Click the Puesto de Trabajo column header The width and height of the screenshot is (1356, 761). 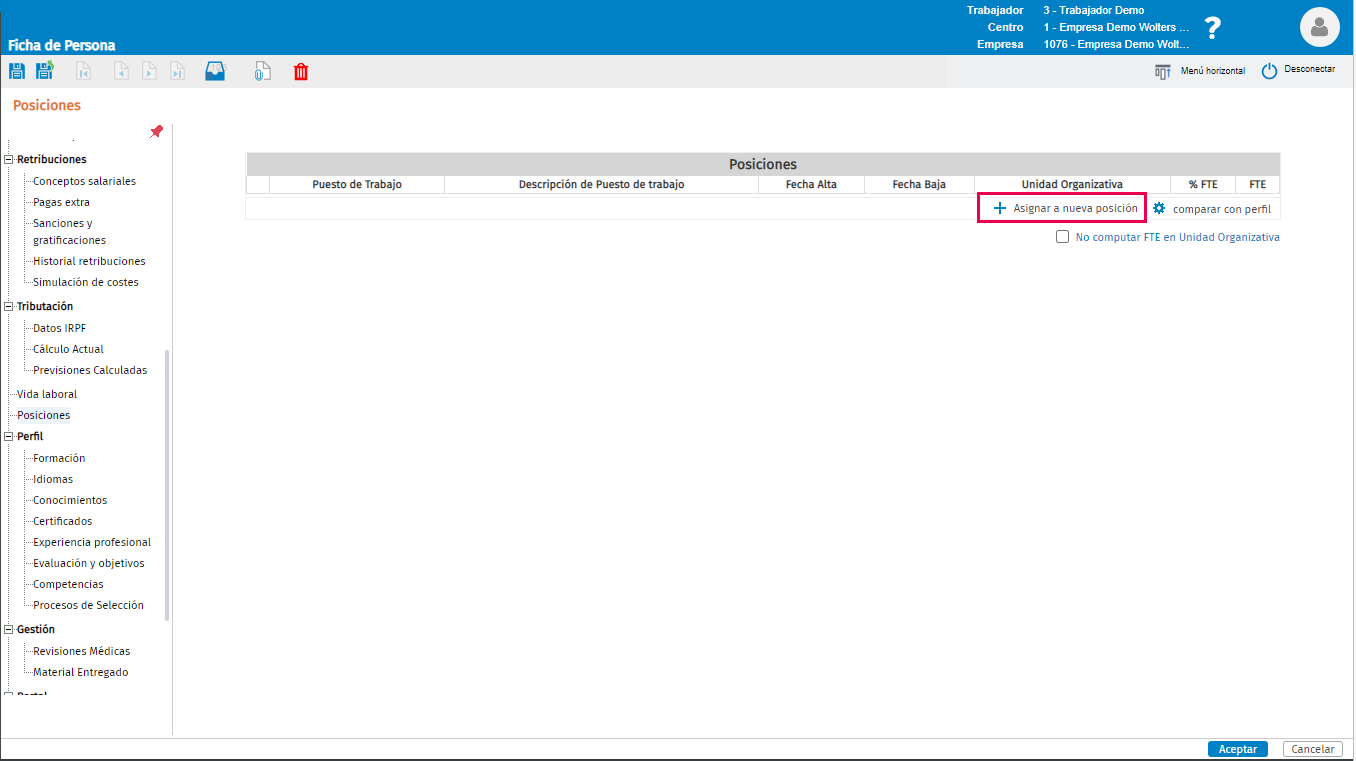pyautogui.click(x=357, y=184)
